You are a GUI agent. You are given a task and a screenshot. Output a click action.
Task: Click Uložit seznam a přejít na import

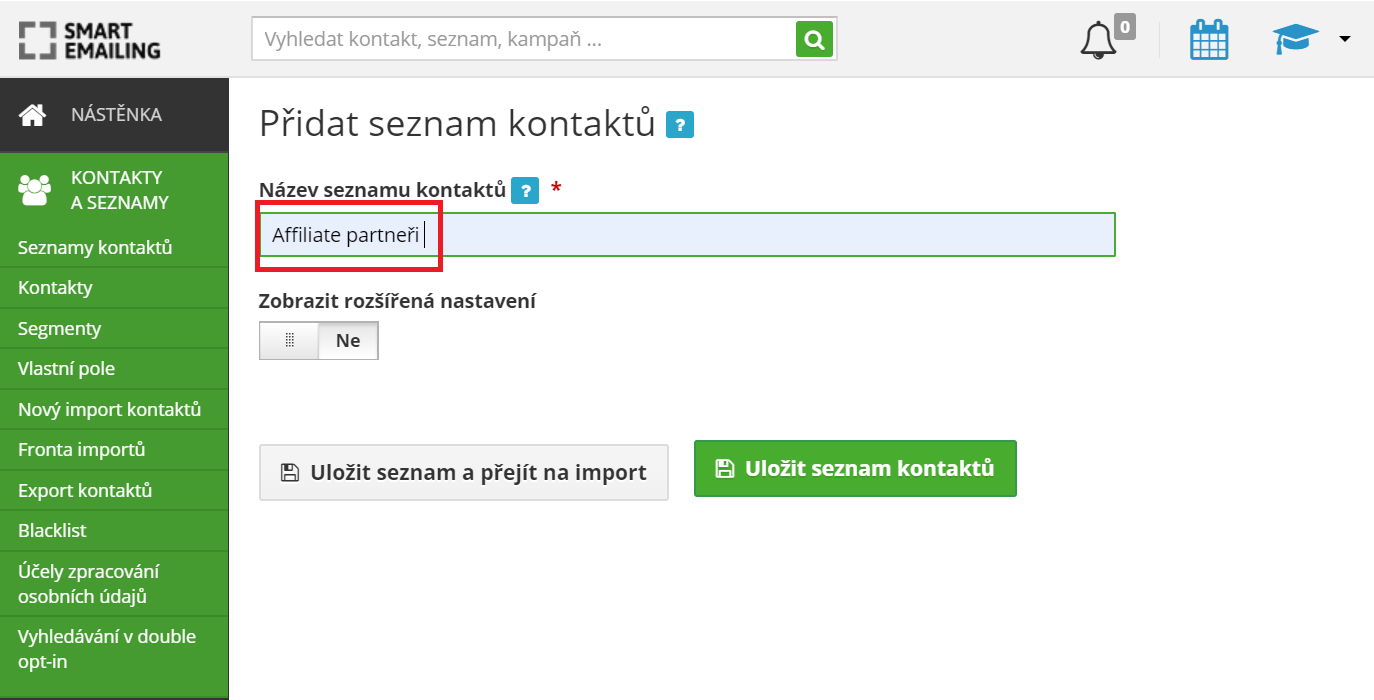click(x=463, y=472)
